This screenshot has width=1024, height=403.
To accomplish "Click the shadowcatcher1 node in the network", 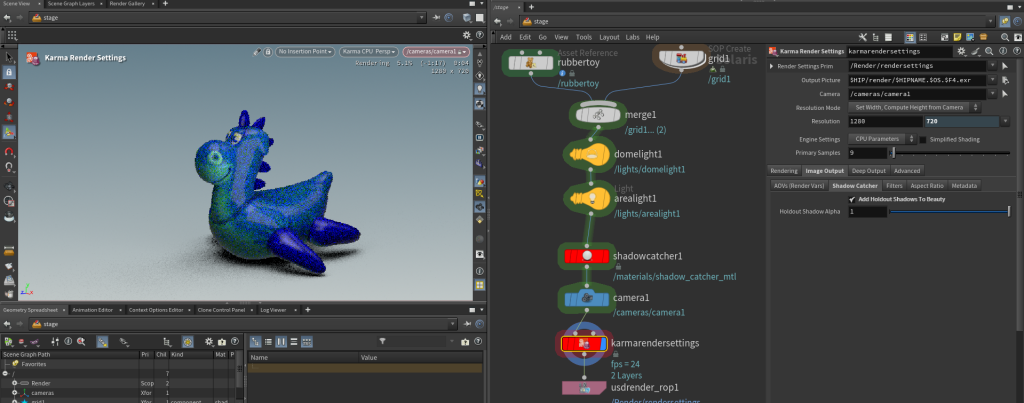I will click(587, 256).
